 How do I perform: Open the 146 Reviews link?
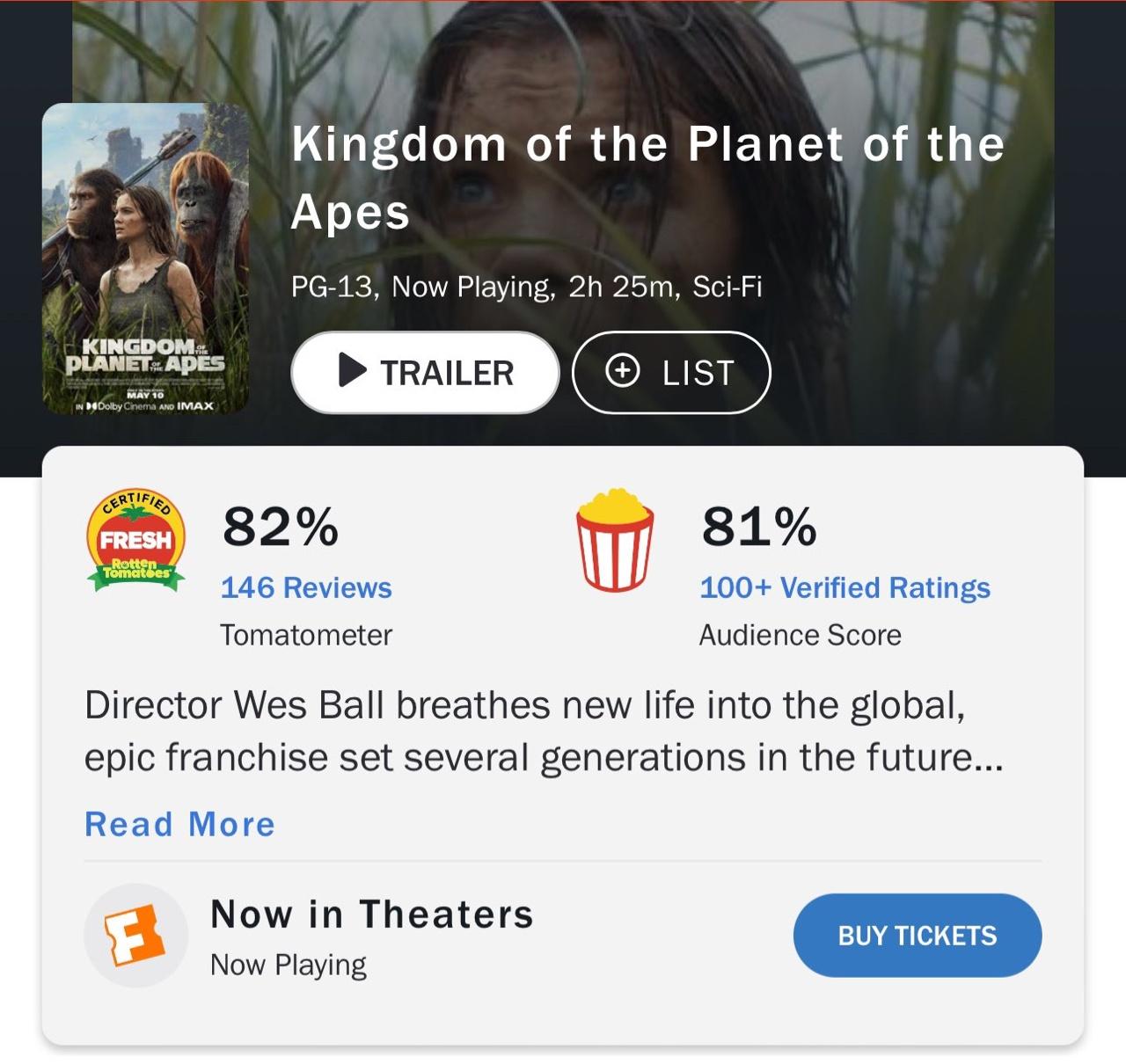point(306,587)
